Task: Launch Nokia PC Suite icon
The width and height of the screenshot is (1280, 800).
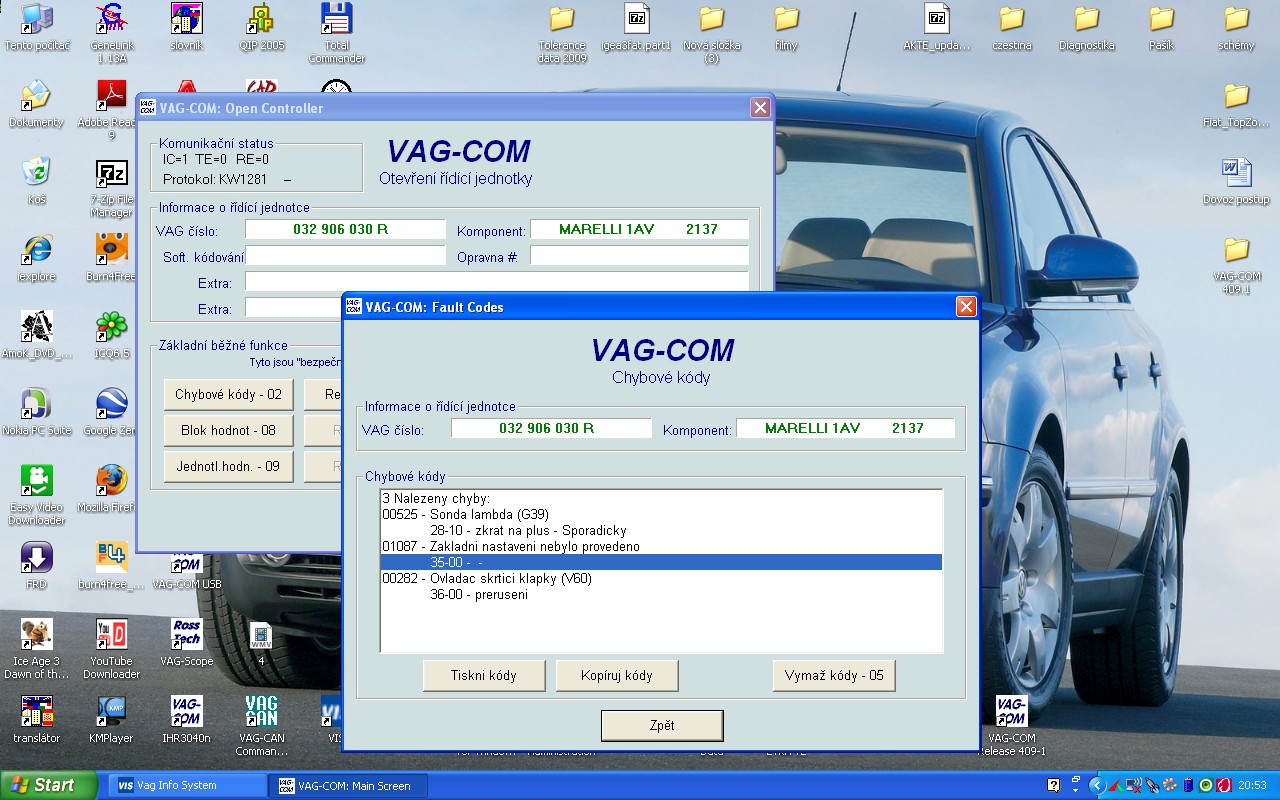Action: coord(36,411)
